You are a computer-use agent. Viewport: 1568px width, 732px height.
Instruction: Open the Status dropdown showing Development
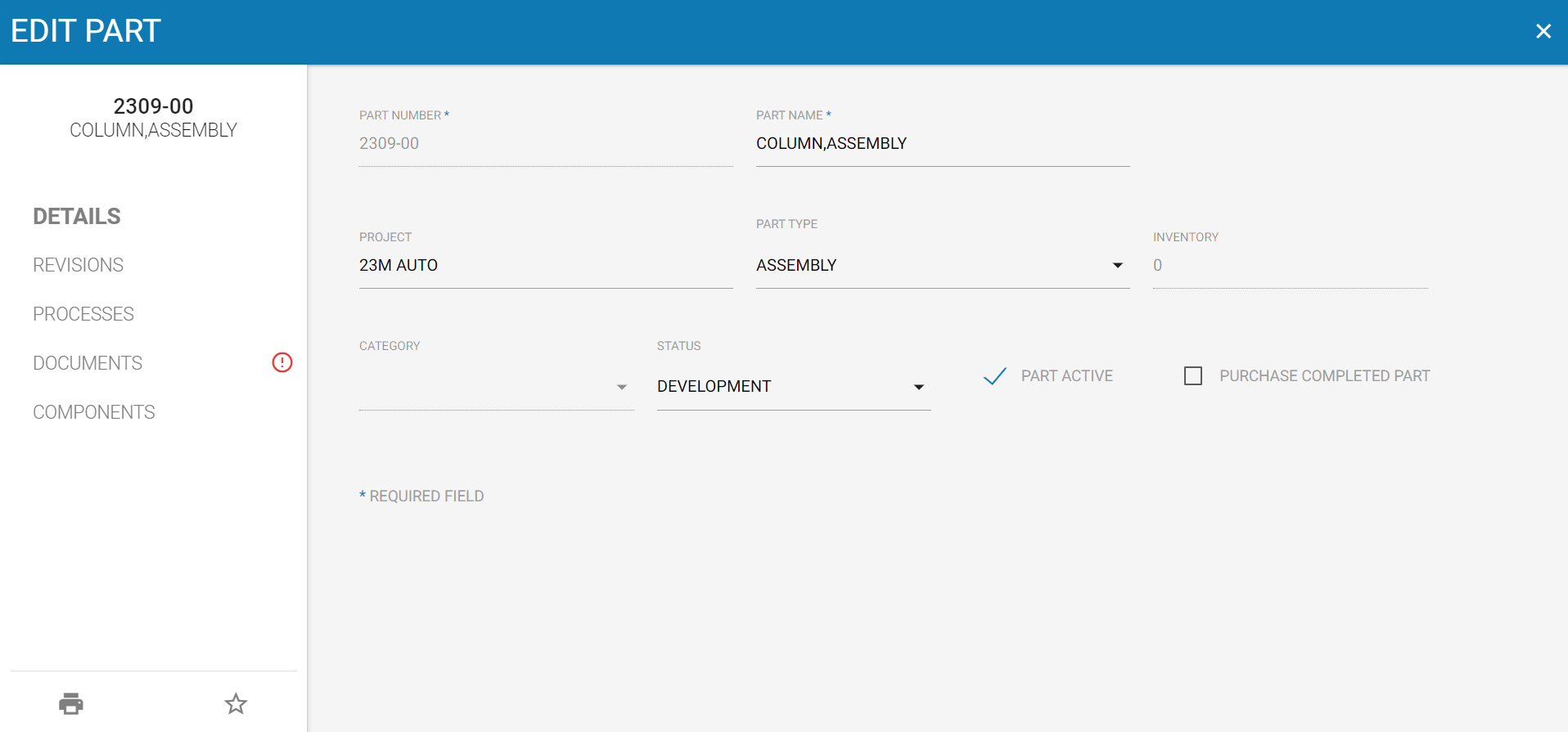[794, 387]
